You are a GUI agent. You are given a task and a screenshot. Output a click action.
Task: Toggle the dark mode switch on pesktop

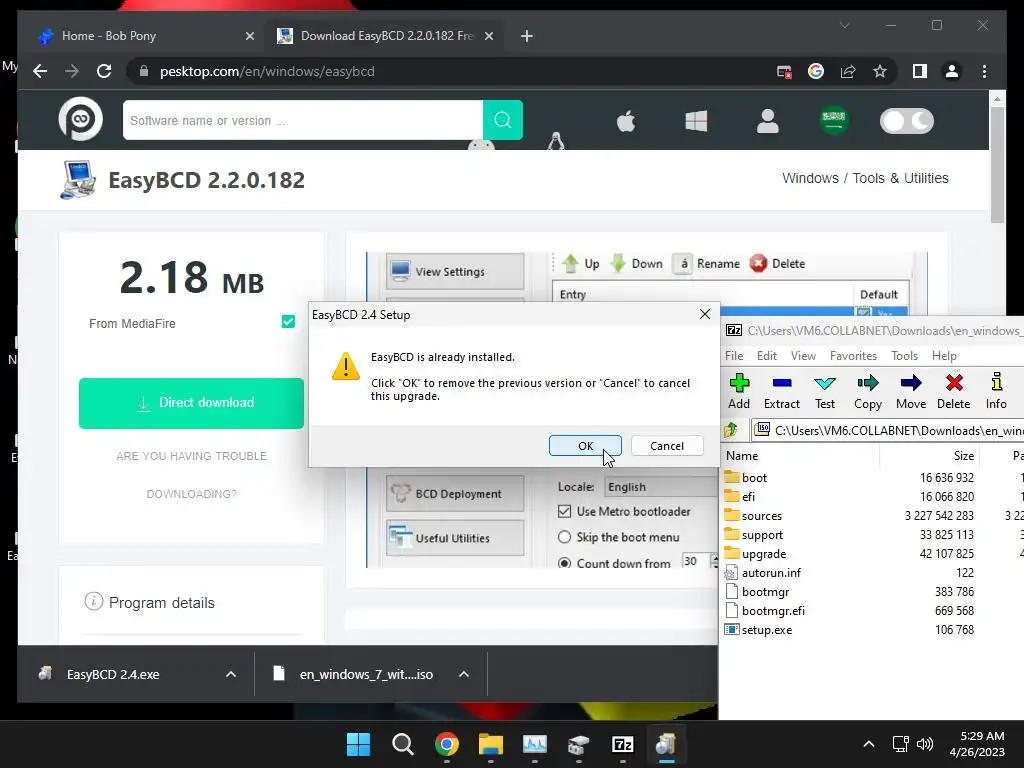[x=906, y=121]
